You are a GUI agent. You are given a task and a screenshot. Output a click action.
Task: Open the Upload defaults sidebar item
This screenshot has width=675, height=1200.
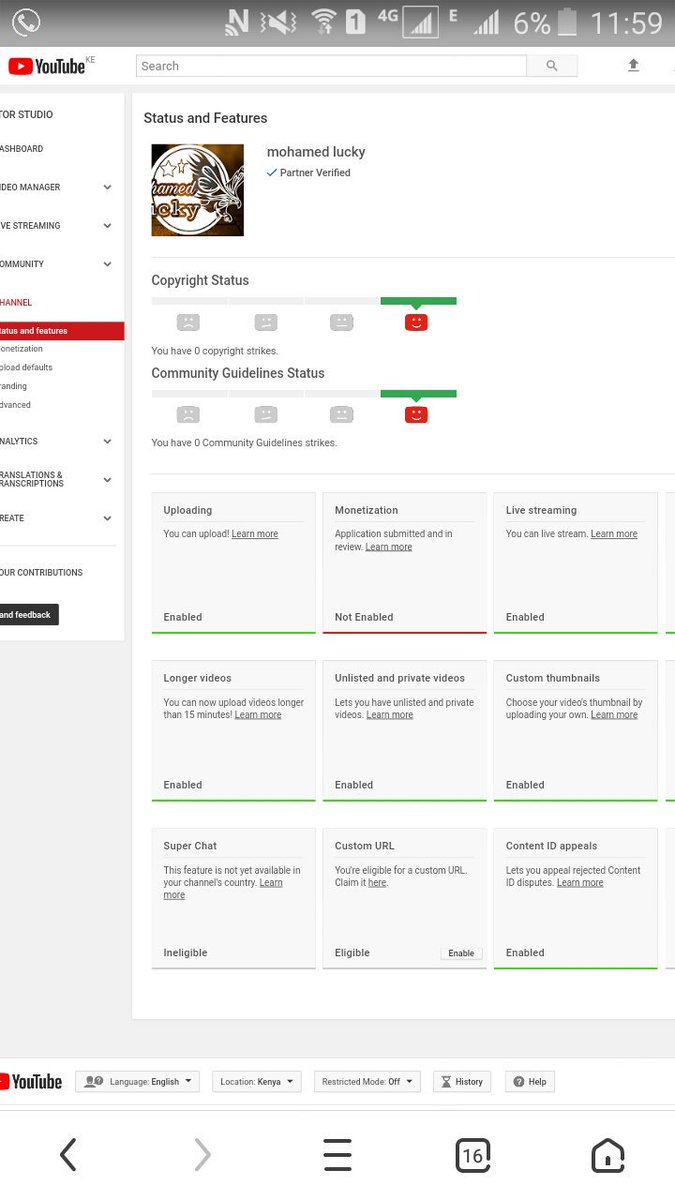[27, 367]
